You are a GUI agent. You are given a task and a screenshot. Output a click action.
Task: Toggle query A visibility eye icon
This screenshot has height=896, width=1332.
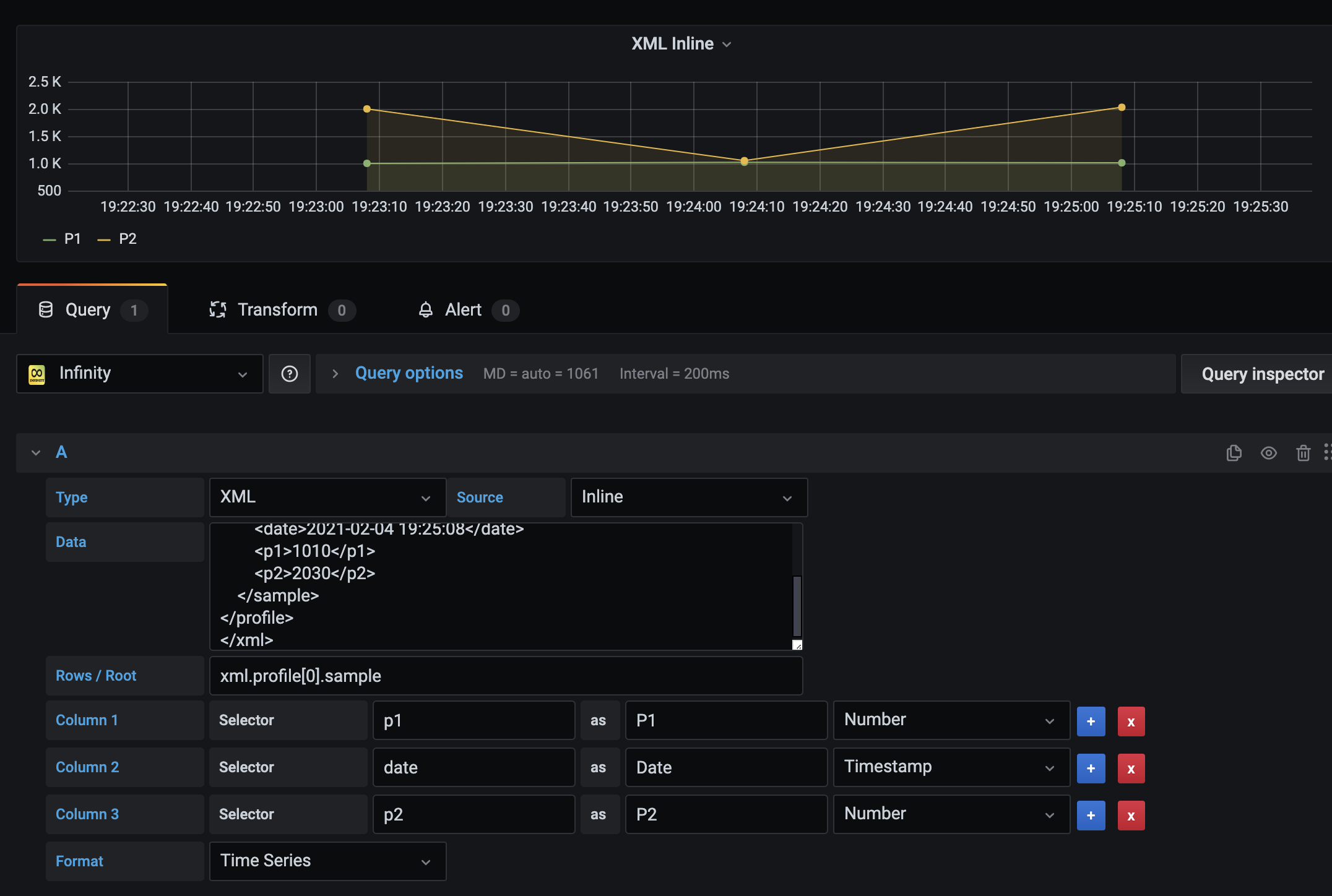pyautogui.click(x=1268, y=453)
